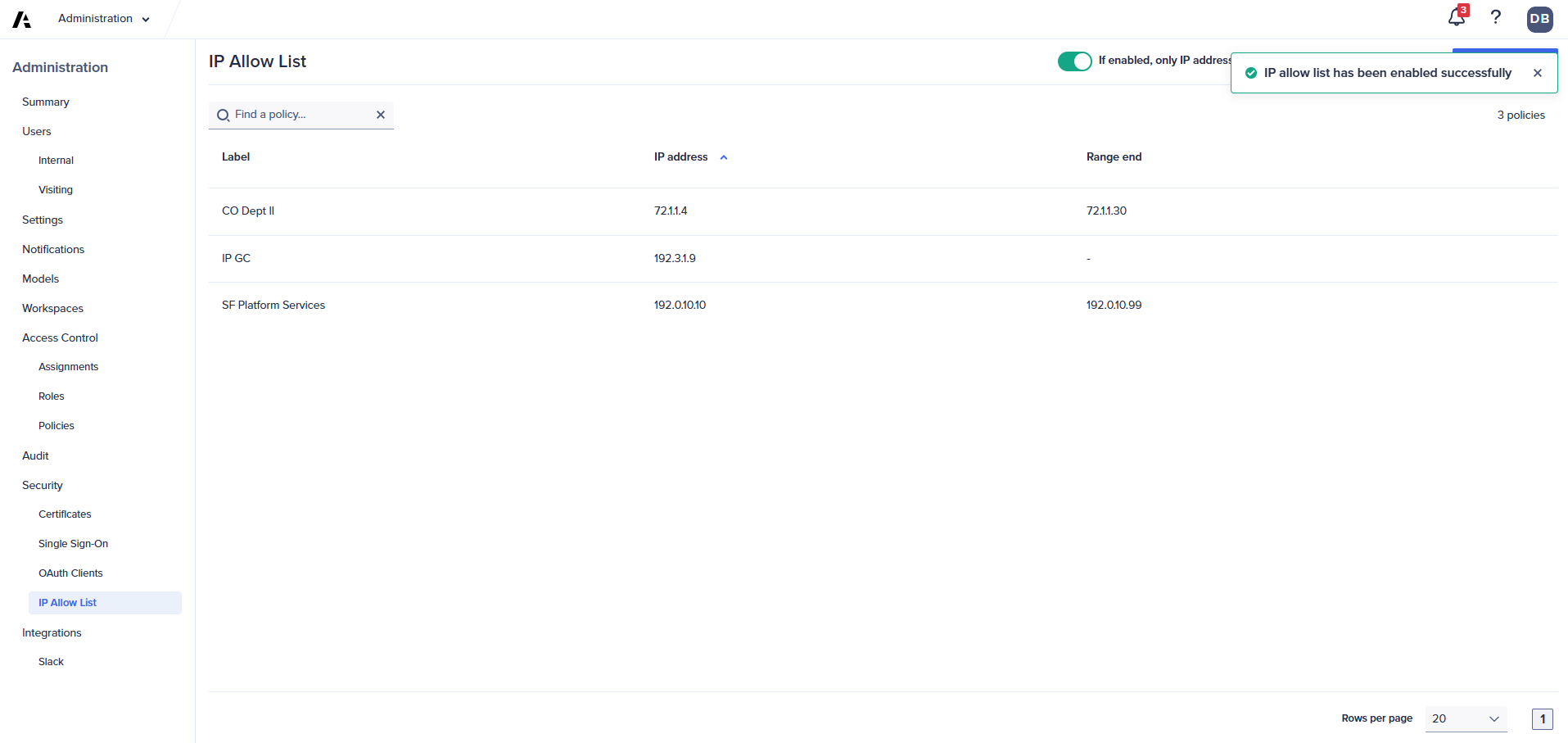Open Slack integration settings
Image resolution: width=1568 pixels, height=743 pixels.
pos(51,661)
